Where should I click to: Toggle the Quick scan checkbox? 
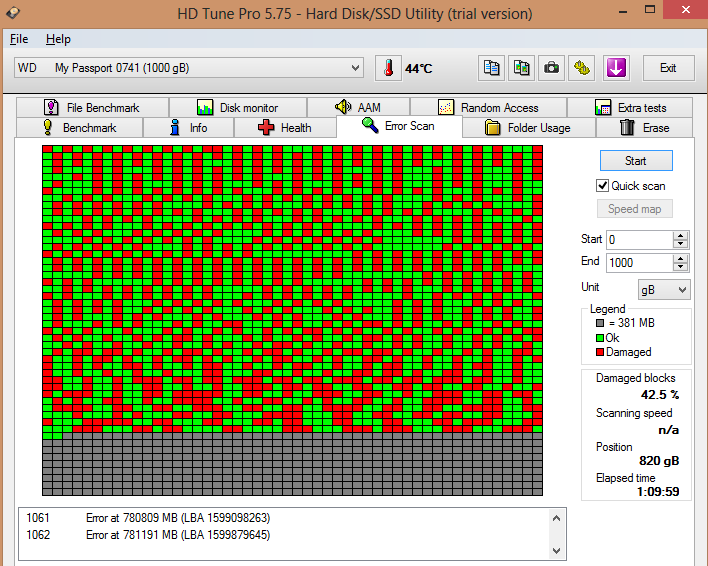point(602,186)
